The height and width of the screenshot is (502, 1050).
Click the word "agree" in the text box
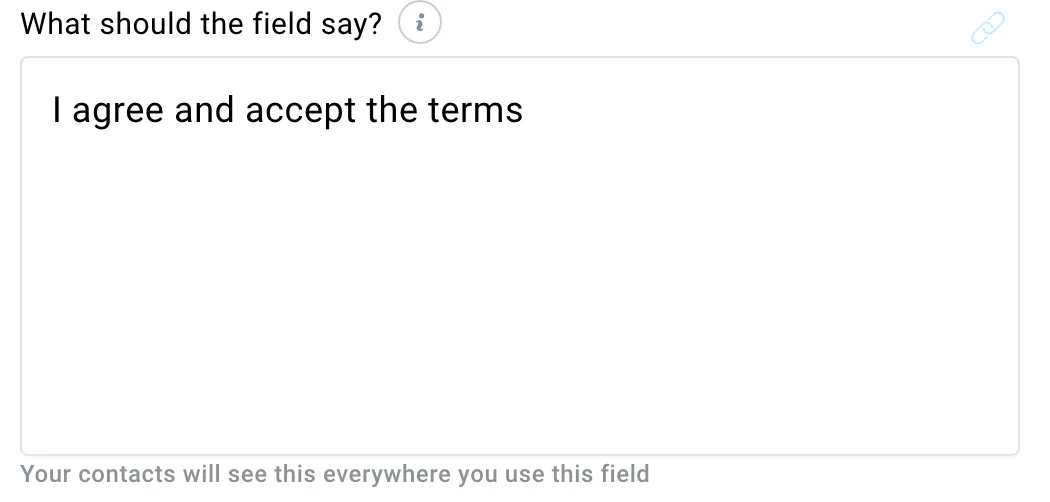point(117,110)
